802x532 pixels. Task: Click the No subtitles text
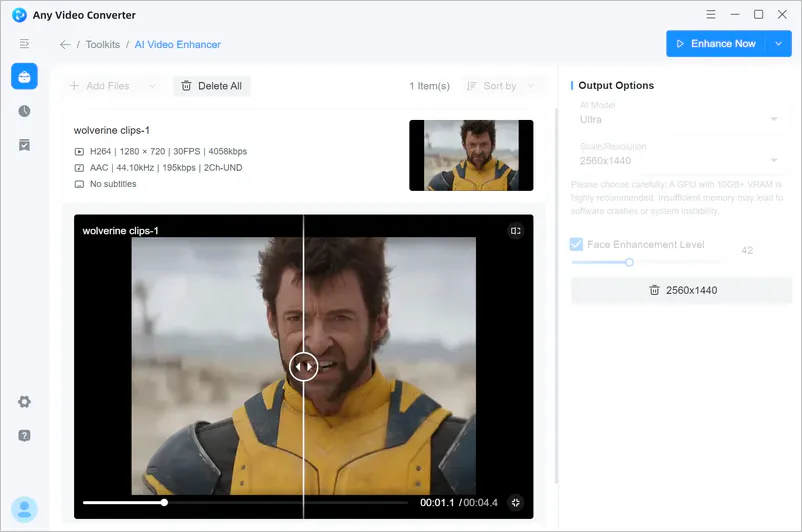(x=113, y=184)
